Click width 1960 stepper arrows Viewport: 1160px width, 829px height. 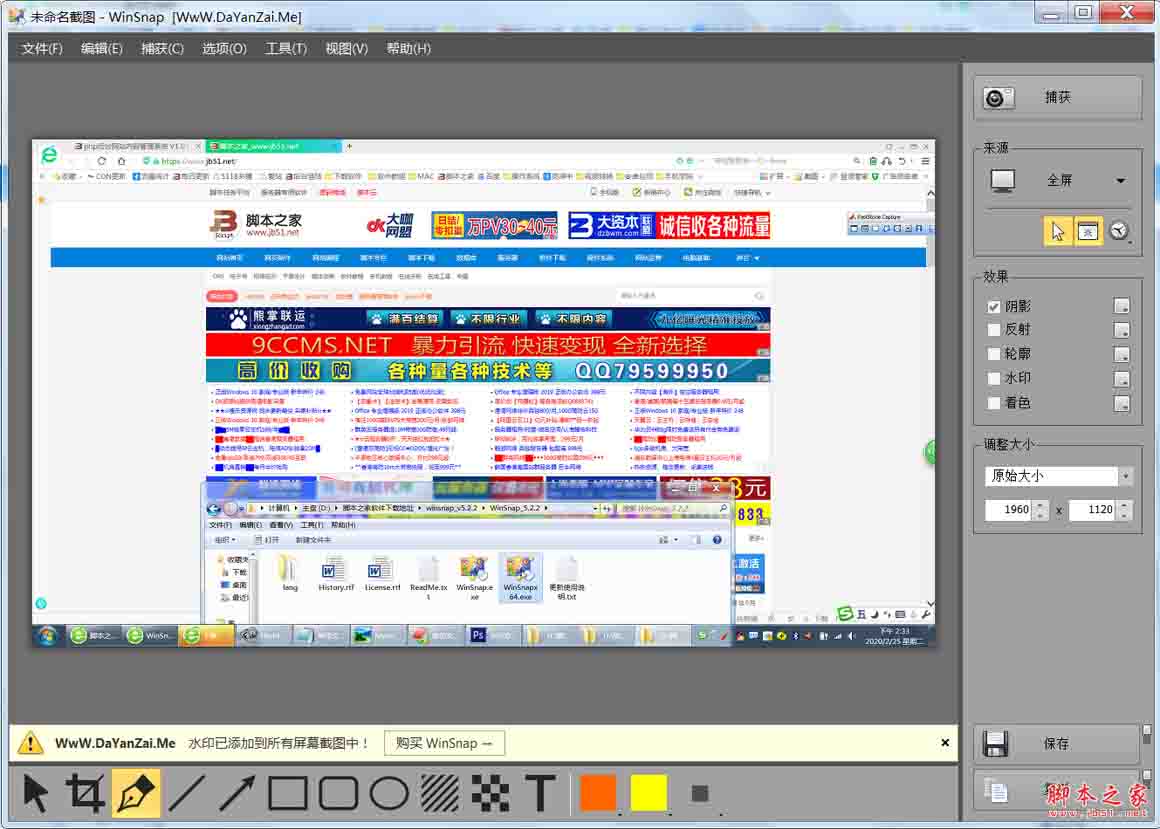(x=1040, y=510)
